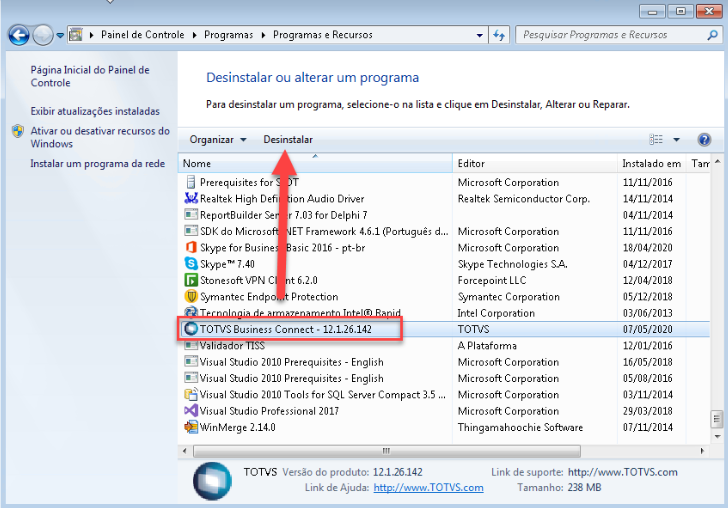Select Visual Studio Professional 2017 icon
Image resolution: width=728 pixels, height=508 pixels.
(x=191, y=410)
